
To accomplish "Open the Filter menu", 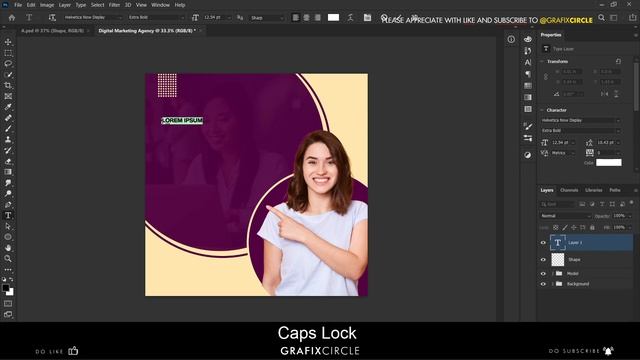I will click(x=114, y=5).
